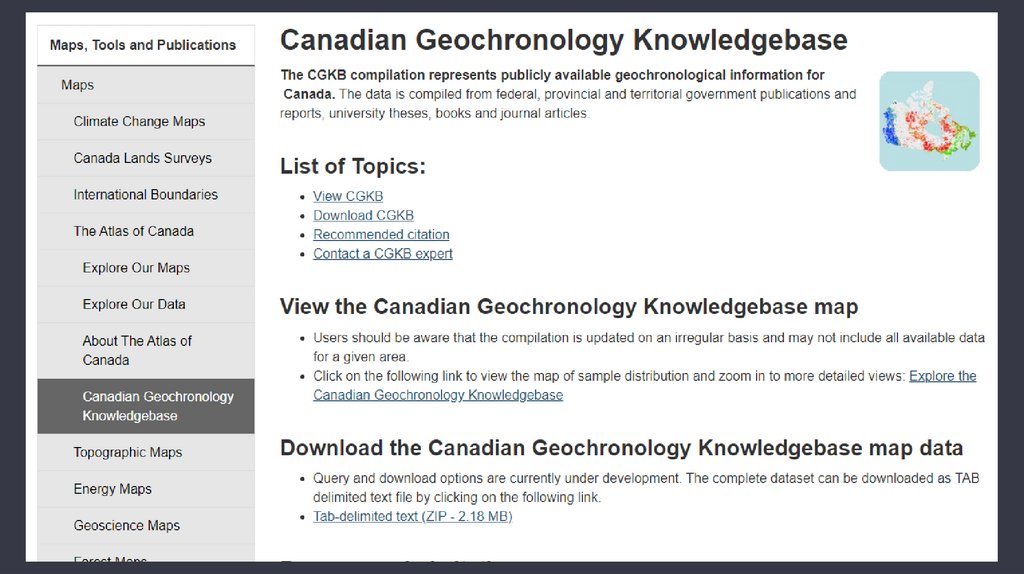1024x574 pixels.
Task: Click the Canada geochronology map thumbnail
Action: pyautogui.click(x=929, y=121)
